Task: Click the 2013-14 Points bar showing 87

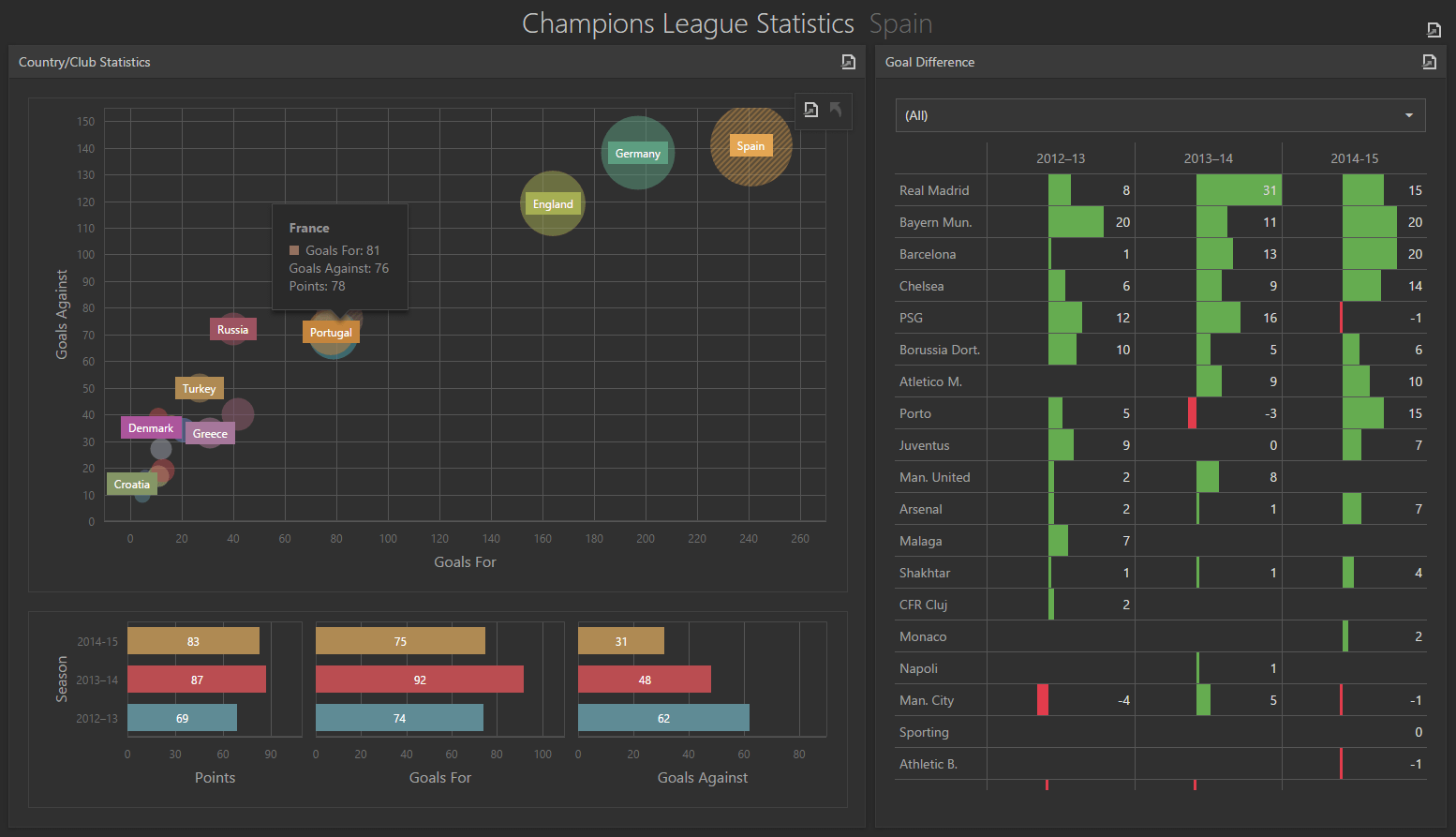Action: 197,680
